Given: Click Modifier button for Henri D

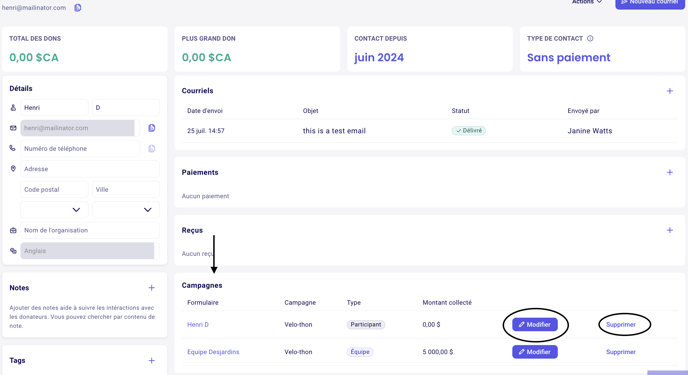Looking at the screenshot, I should (x=535, y=325).
